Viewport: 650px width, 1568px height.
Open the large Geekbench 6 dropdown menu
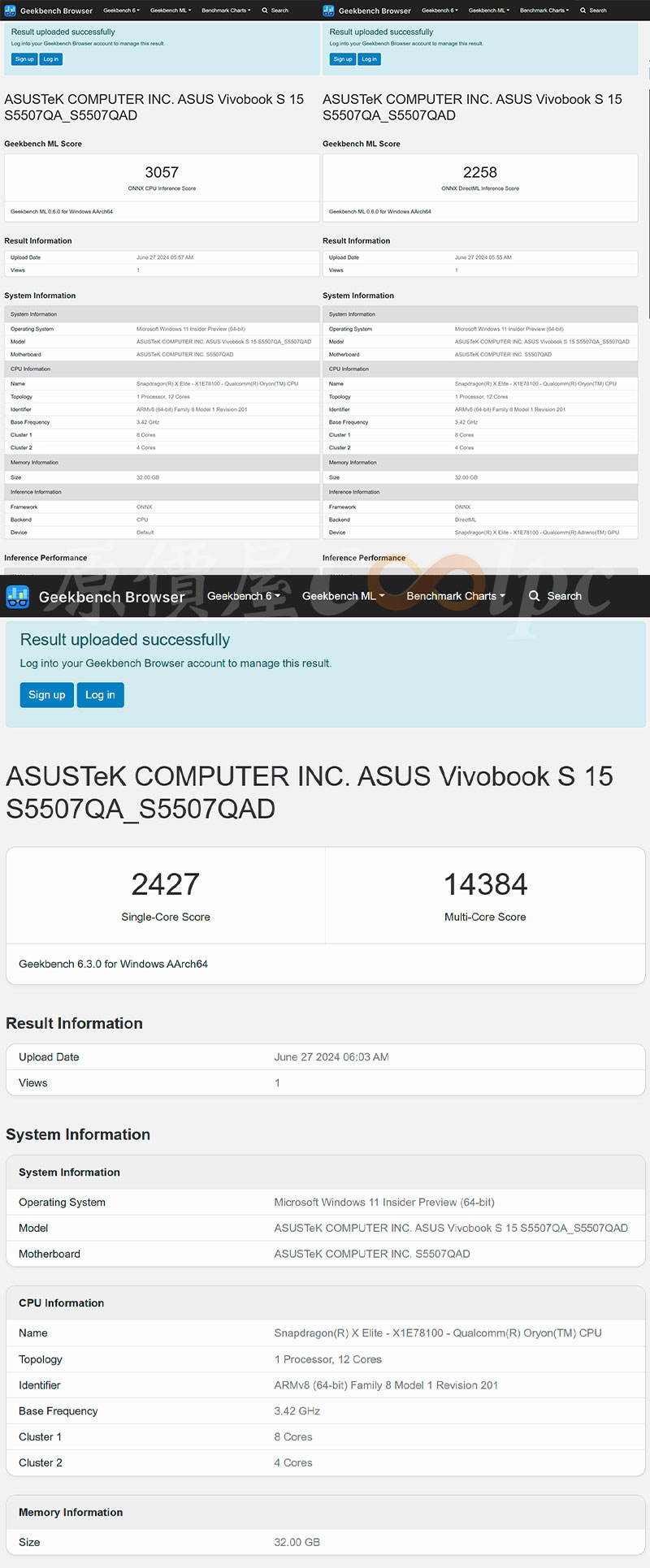click(244, 596)
